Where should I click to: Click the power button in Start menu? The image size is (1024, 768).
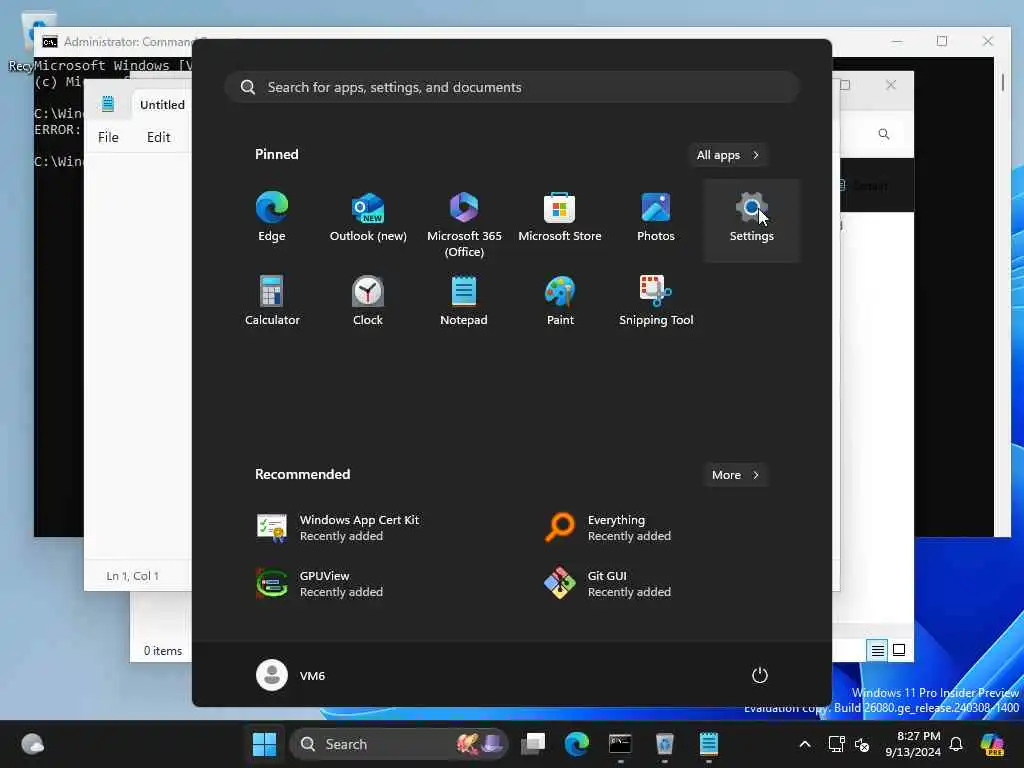[760, 675]
